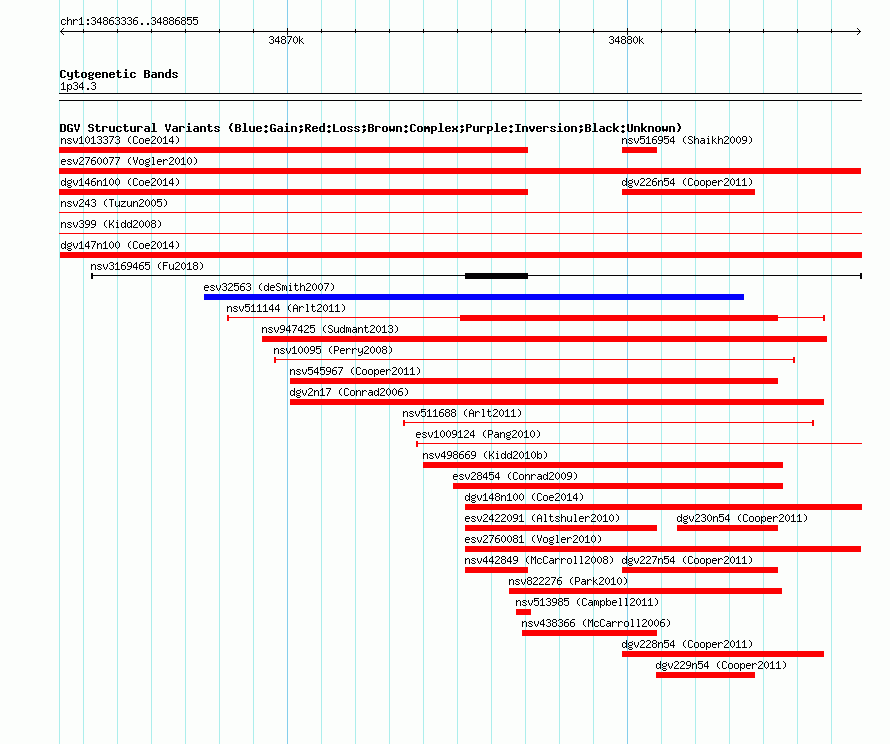Select dgv227n54 (Cooper2011) variant label

click(687, 560)
